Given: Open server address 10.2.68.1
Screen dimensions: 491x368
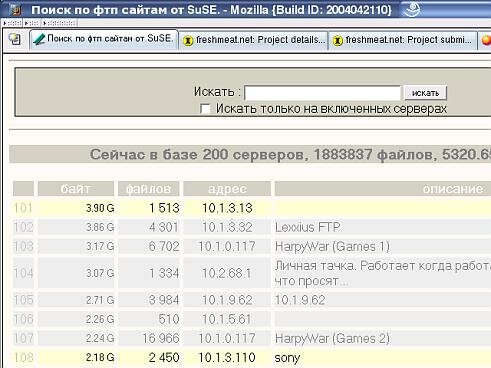Looking at the screenshot, I should pos(227,273).
